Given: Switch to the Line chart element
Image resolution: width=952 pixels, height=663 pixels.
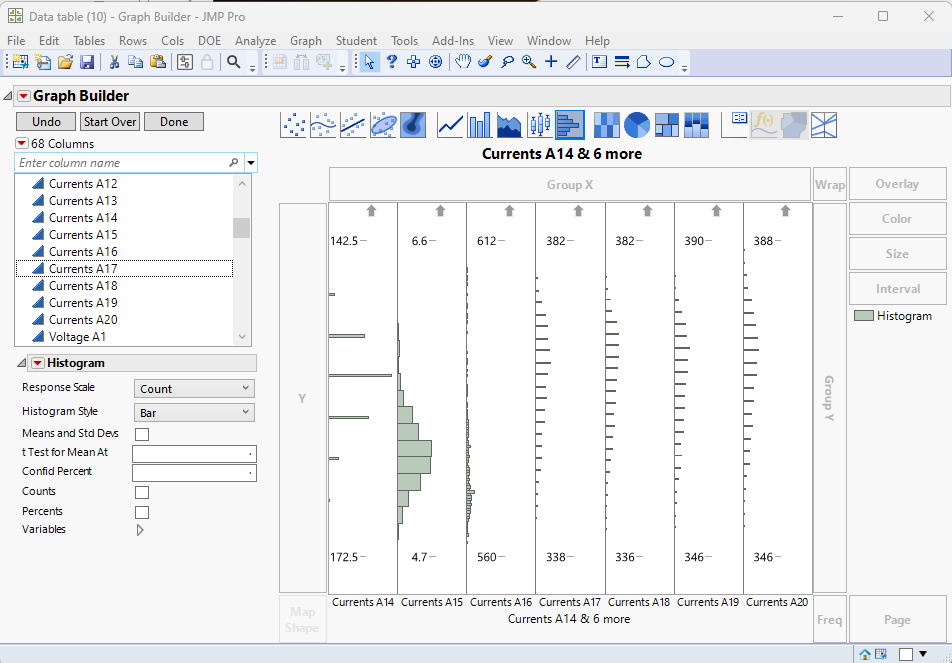Looking at the screenshot, I should pos(450,125).
